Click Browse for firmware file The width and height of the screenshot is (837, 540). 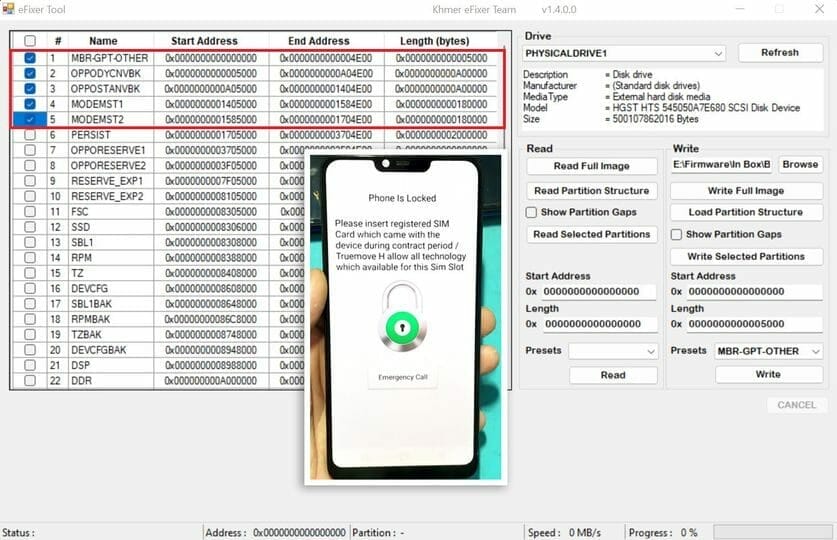click(x=800, y=164)
